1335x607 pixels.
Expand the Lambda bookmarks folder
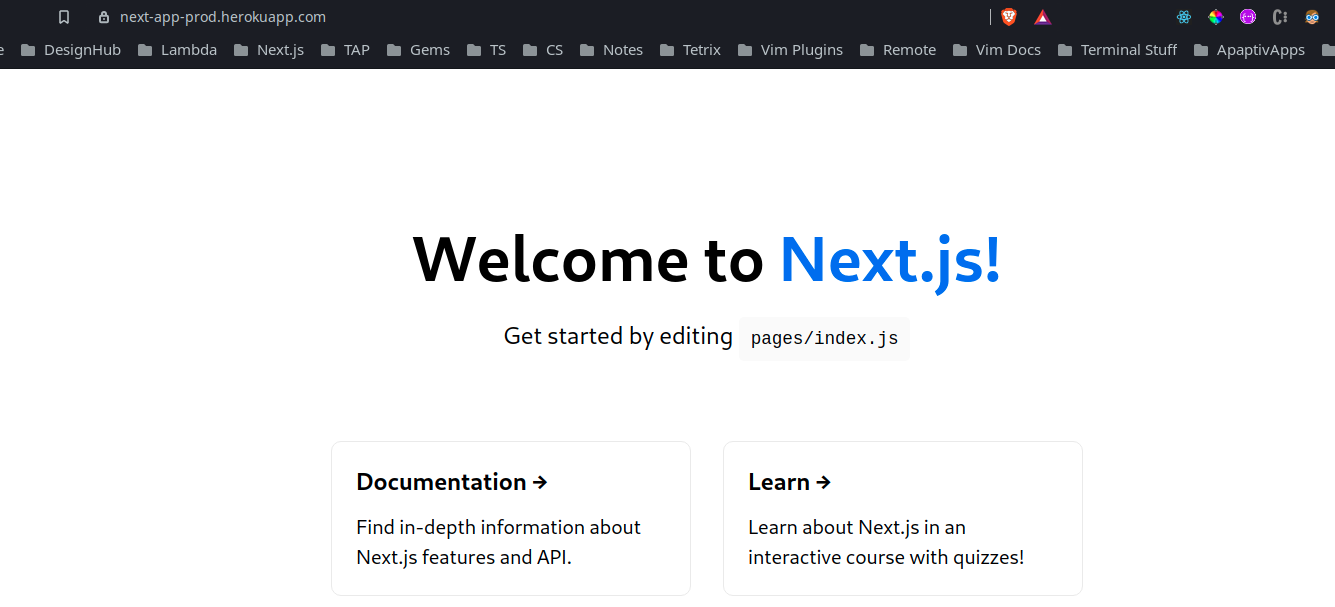pos(177,50)
